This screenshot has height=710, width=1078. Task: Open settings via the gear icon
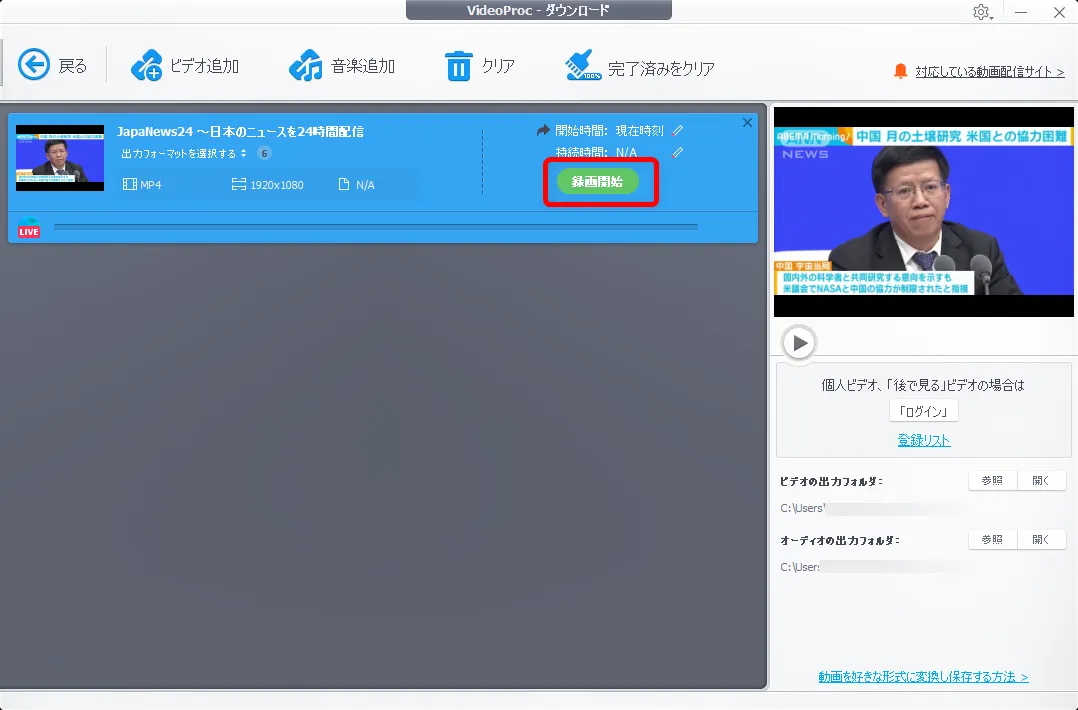point(981,12)
